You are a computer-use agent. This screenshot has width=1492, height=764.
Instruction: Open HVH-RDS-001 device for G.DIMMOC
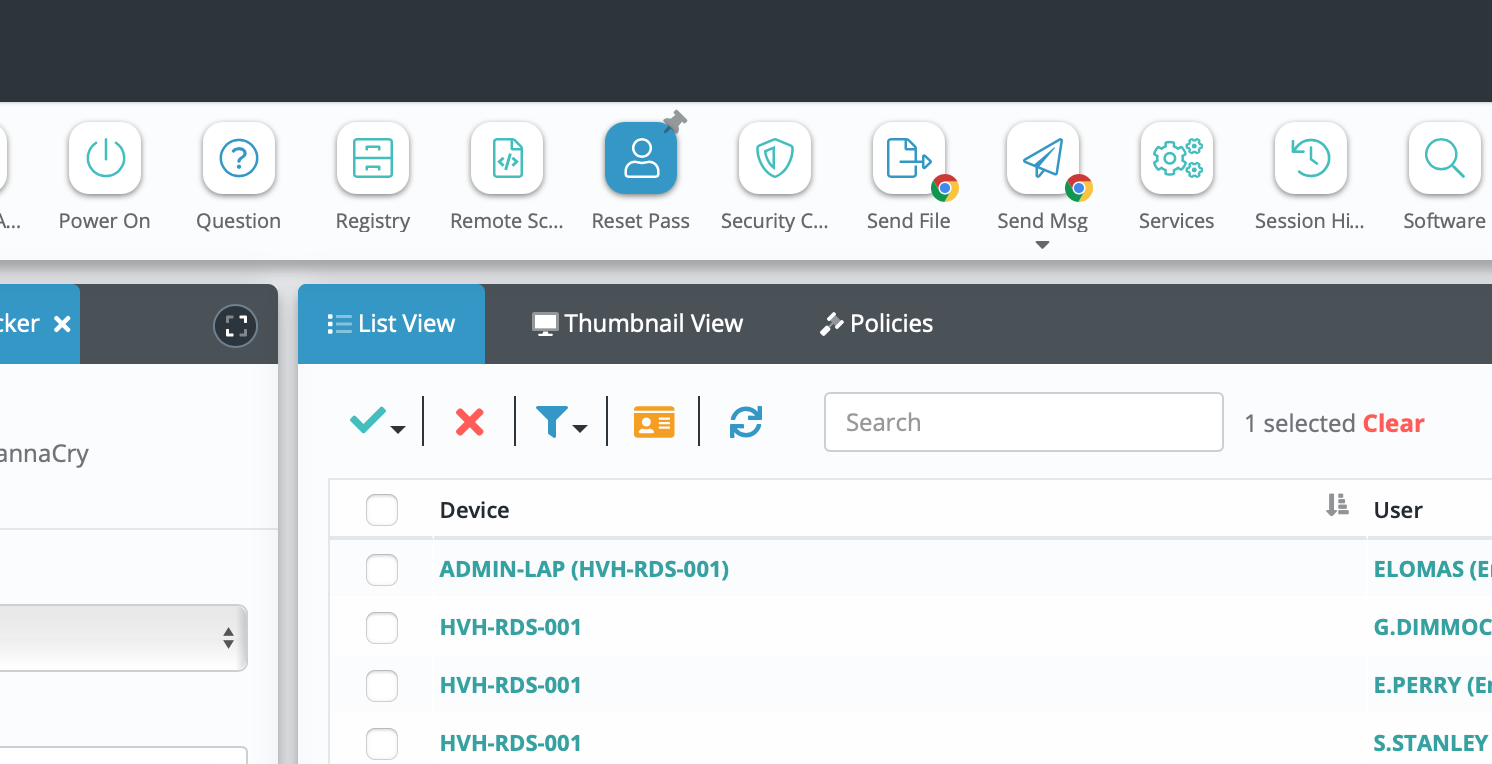511,627
